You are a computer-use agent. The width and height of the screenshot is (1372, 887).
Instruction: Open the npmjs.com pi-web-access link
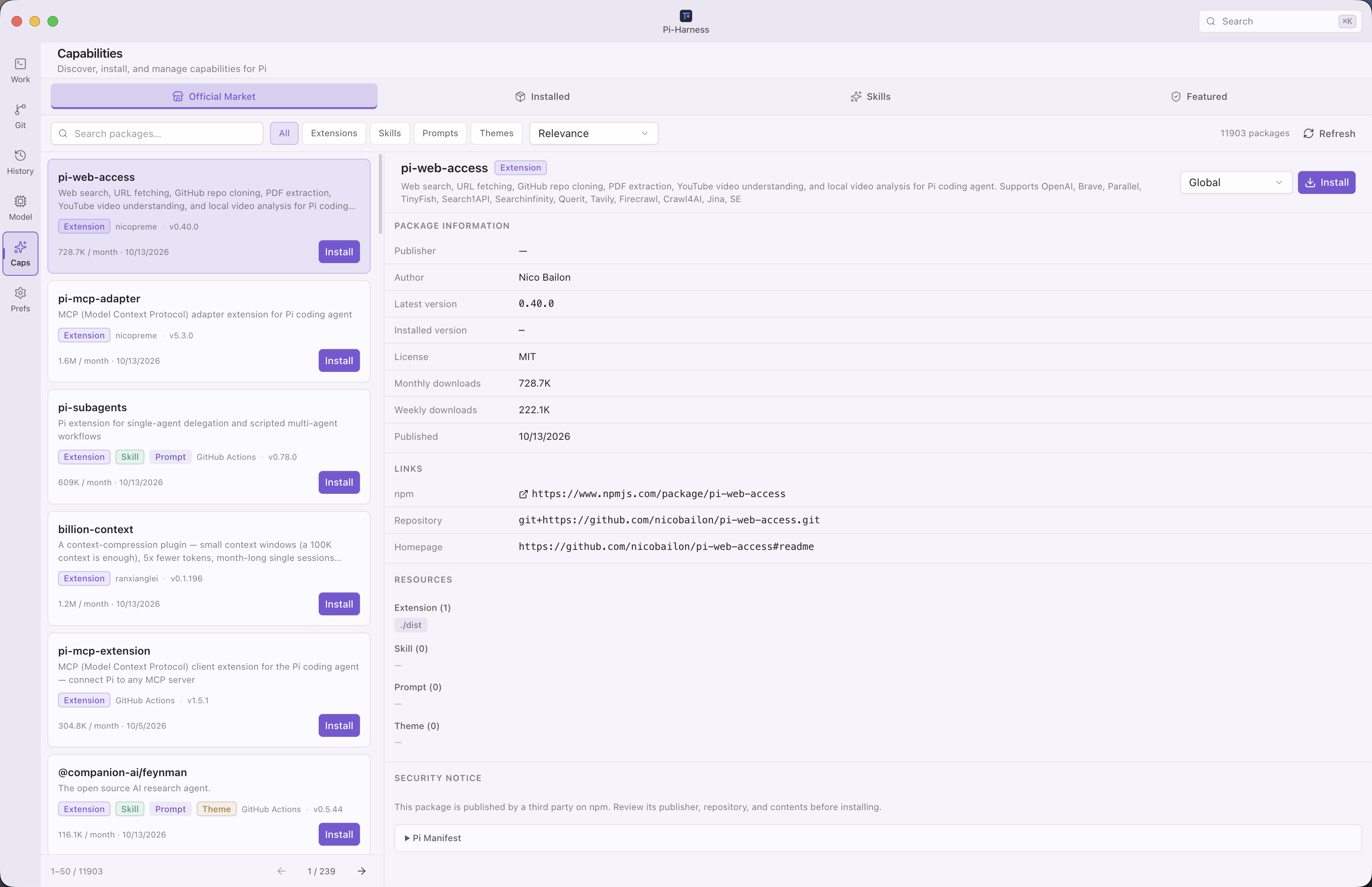[658, 493]
